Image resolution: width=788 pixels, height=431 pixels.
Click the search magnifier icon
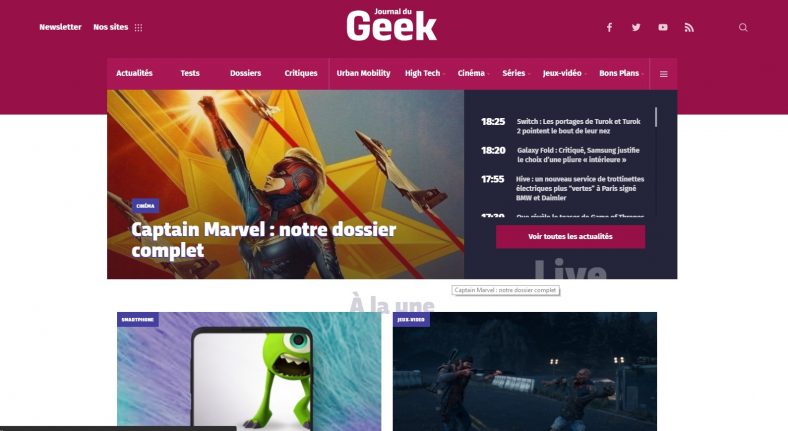[743, 27]
